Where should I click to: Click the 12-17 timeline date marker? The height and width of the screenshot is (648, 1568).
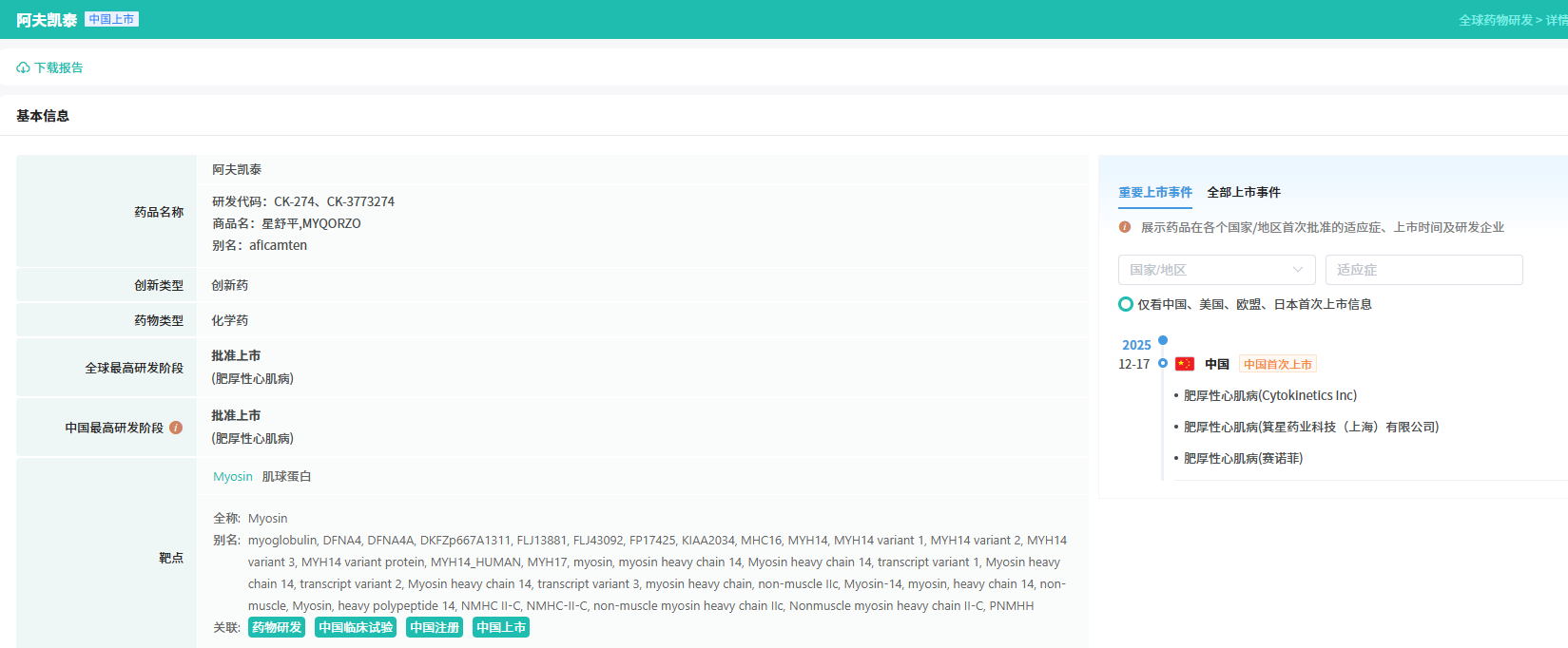1133,364
